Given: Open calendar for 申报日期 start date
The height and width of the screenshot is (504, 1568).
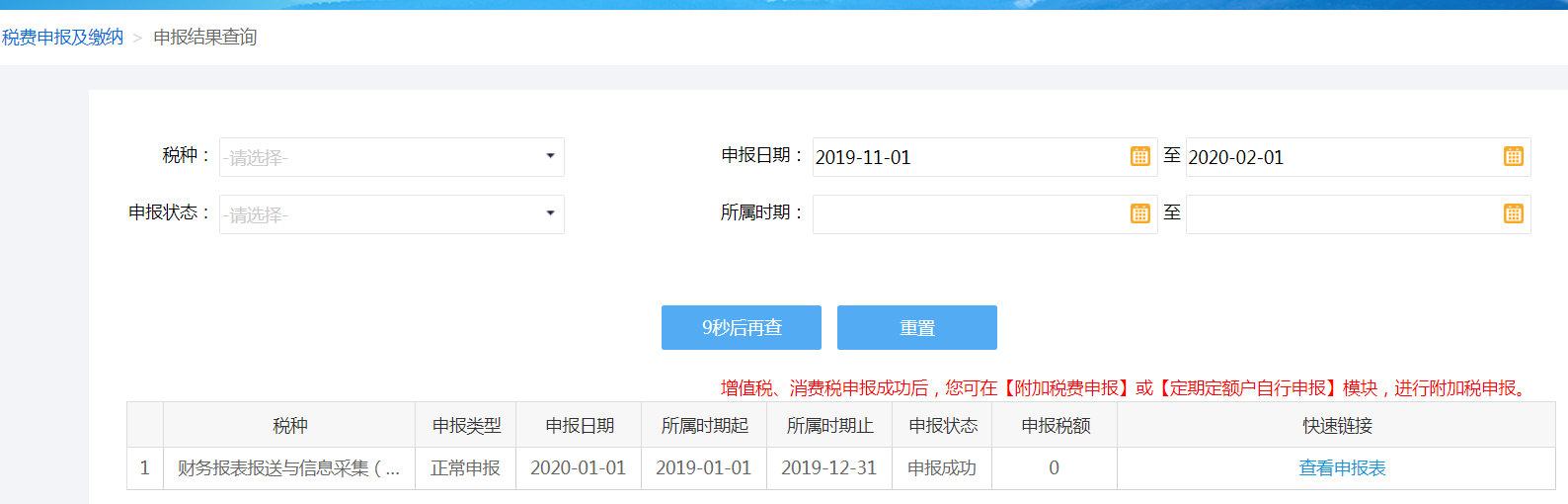Looking at the screenshot, I should click(1139, 156).
